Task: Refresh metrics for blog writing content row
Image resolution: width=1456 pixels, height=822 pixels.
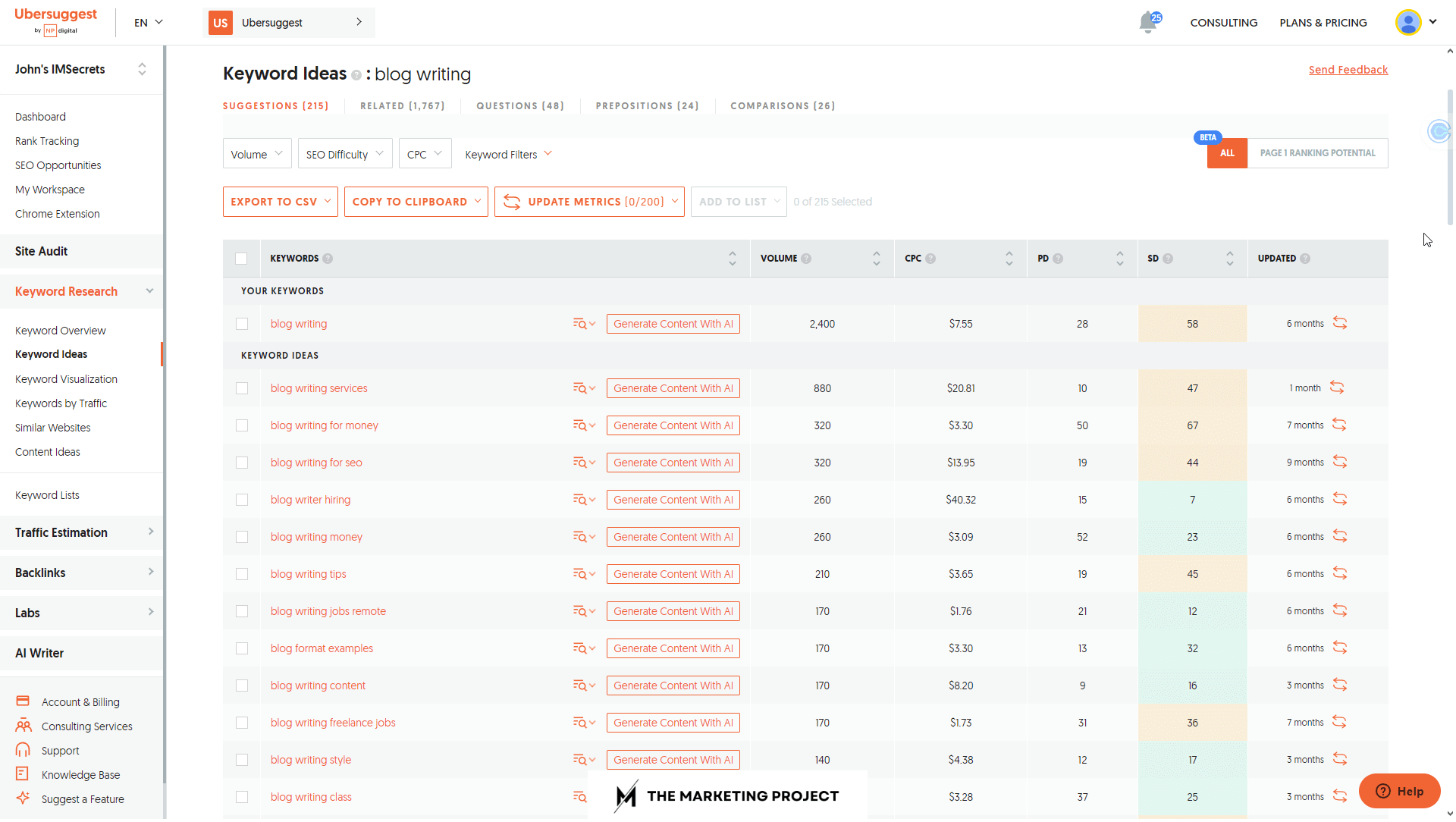Action: (1340, 685)
